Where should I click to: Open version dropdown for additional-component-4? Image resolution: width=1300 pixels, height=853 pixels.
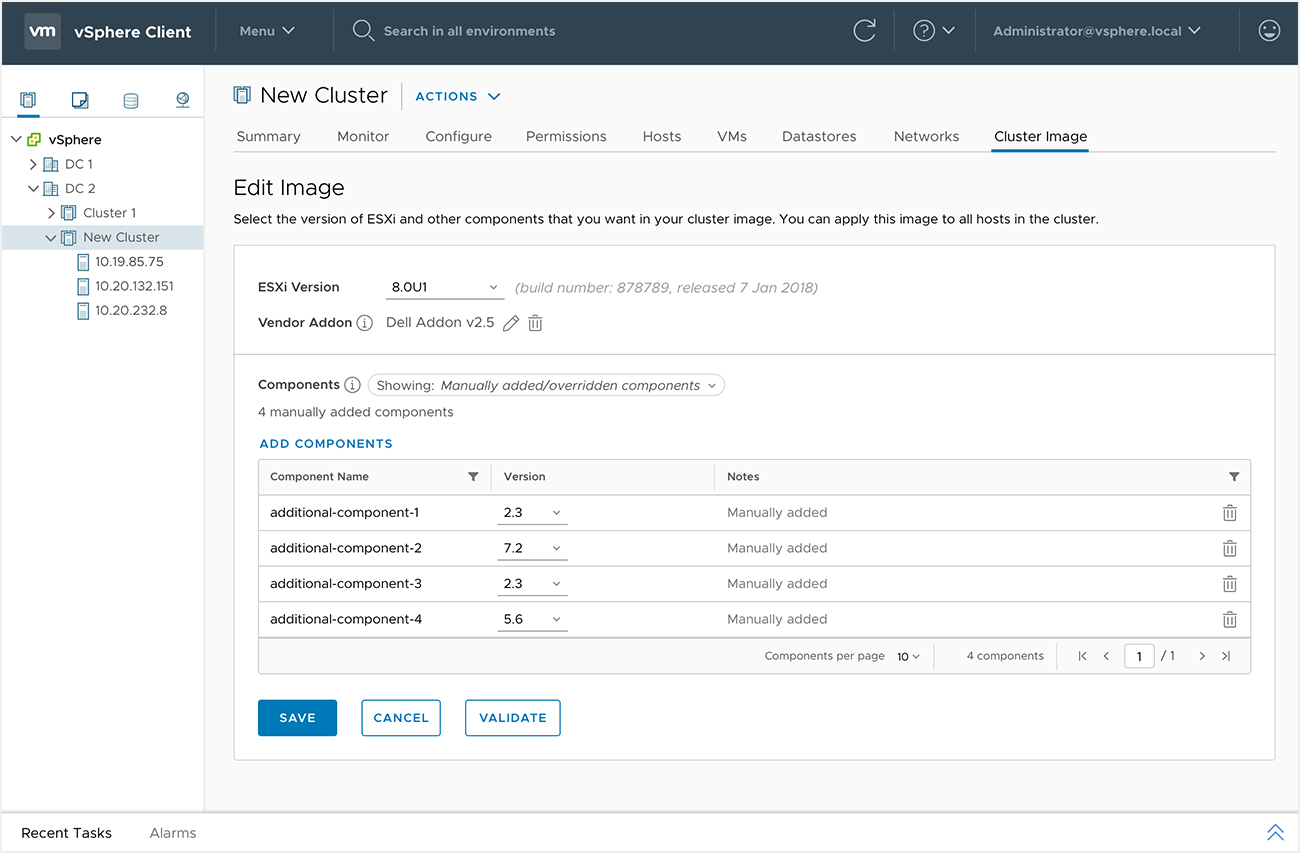[532, 619]
